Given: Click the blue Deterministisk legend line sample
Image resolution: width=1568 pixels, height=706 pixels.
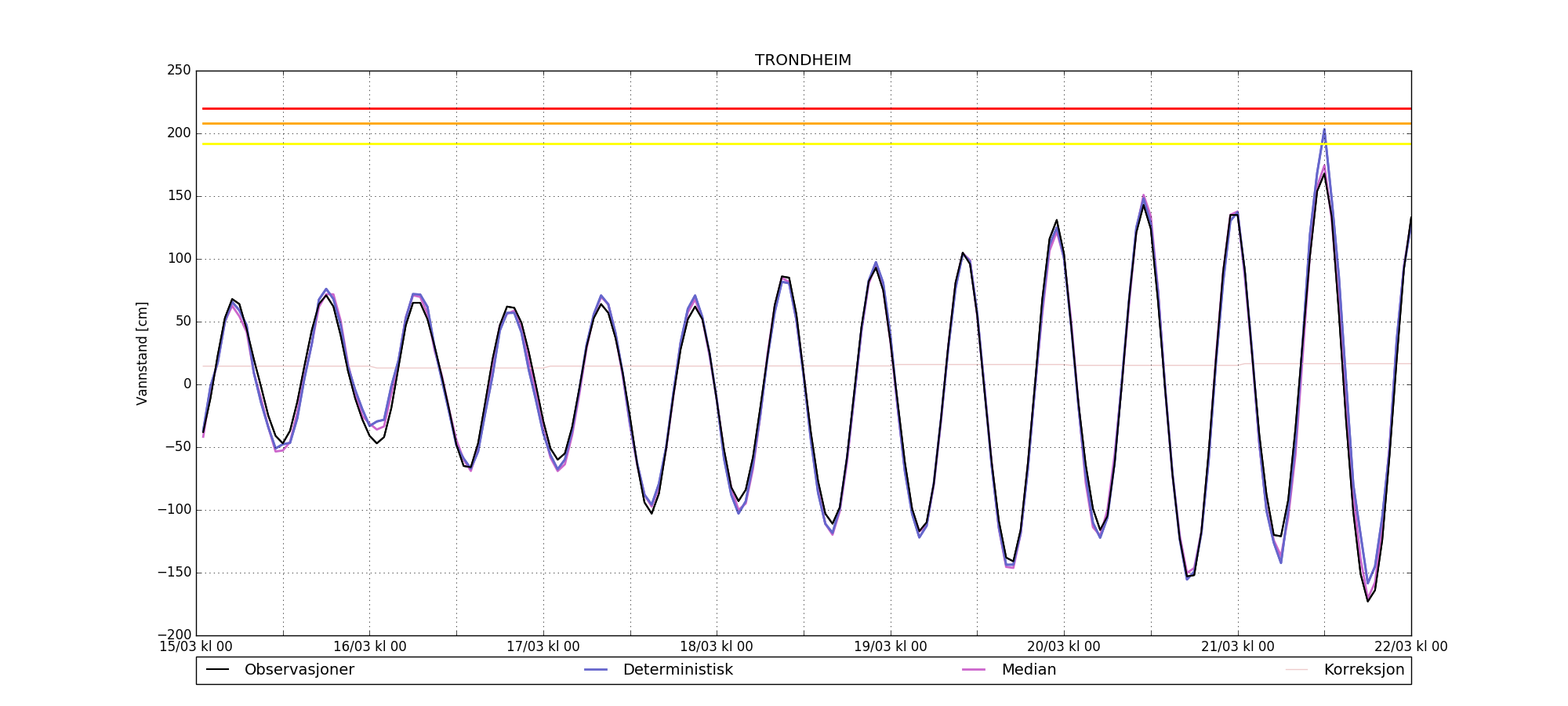Looking at the screenshot, I should click(596, 670).
